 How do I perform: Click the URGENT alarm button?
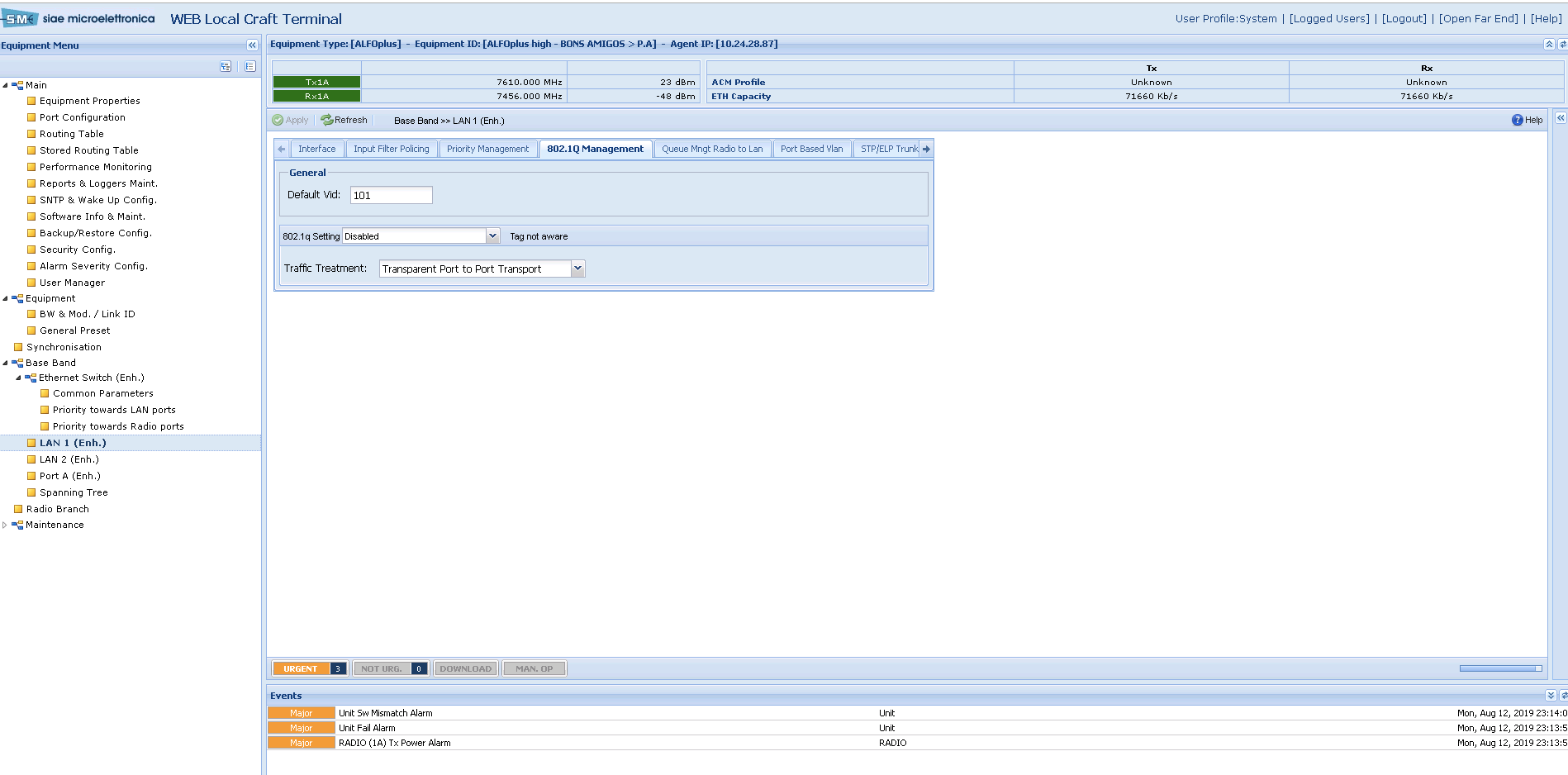(310, 668)
